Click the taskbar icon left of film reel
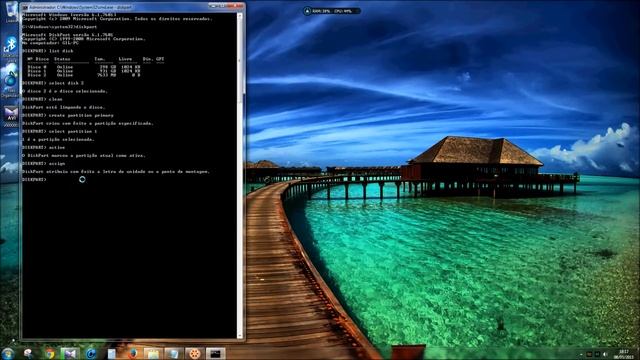This screenshot has width=640, height=360. [173, 353]
